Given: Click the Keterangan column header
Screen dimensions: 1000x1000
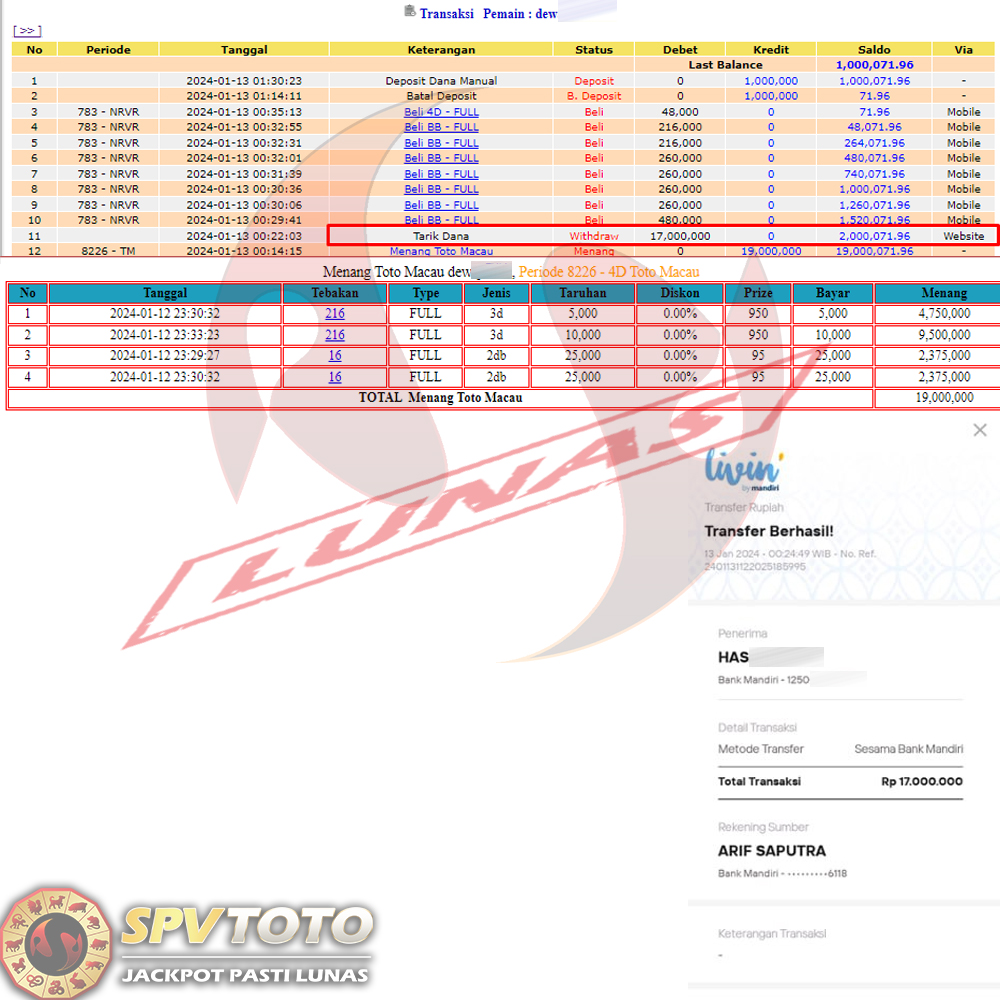Looking at the screenshot, I should [441, 49].
